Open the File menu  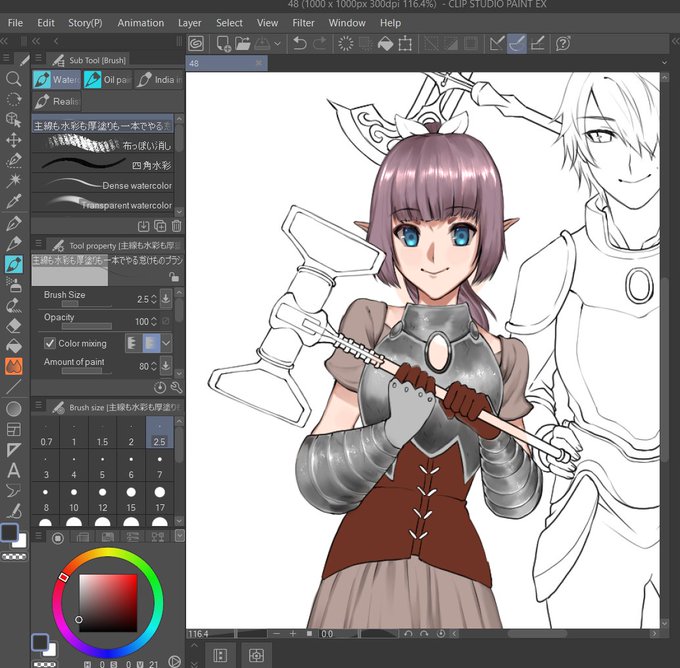15,23
